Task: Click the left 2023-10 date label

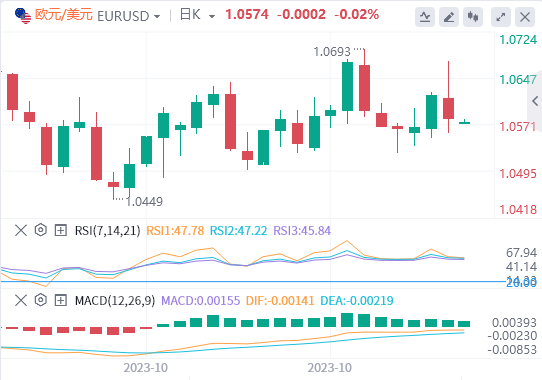Action: (x=146, y=368)
